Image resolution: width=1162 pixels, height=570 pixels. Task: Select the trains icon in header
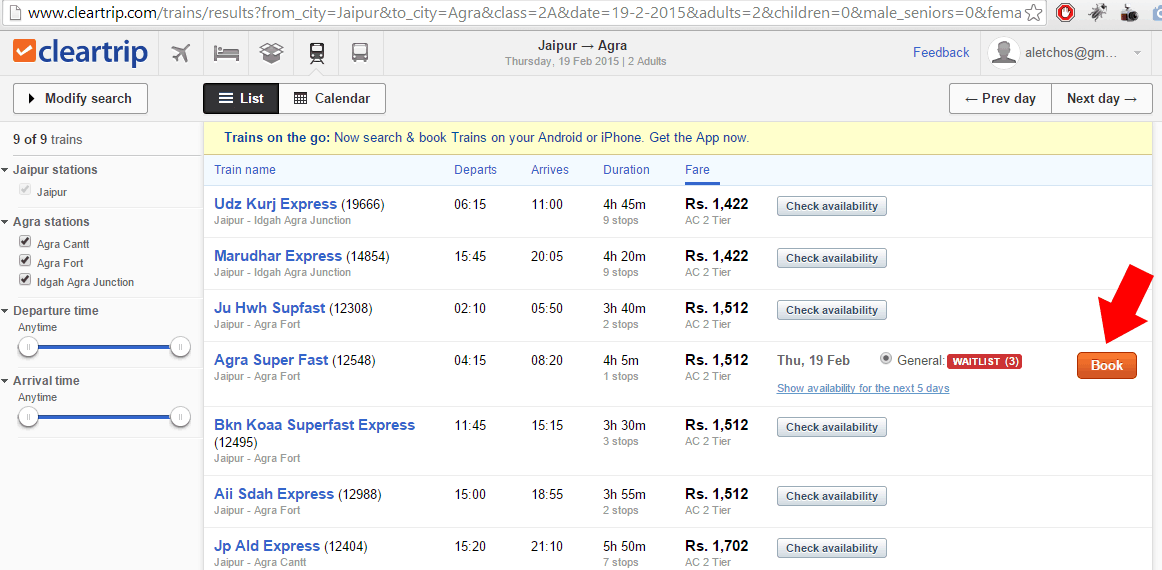pyautogui.click(x=316, y=53)
